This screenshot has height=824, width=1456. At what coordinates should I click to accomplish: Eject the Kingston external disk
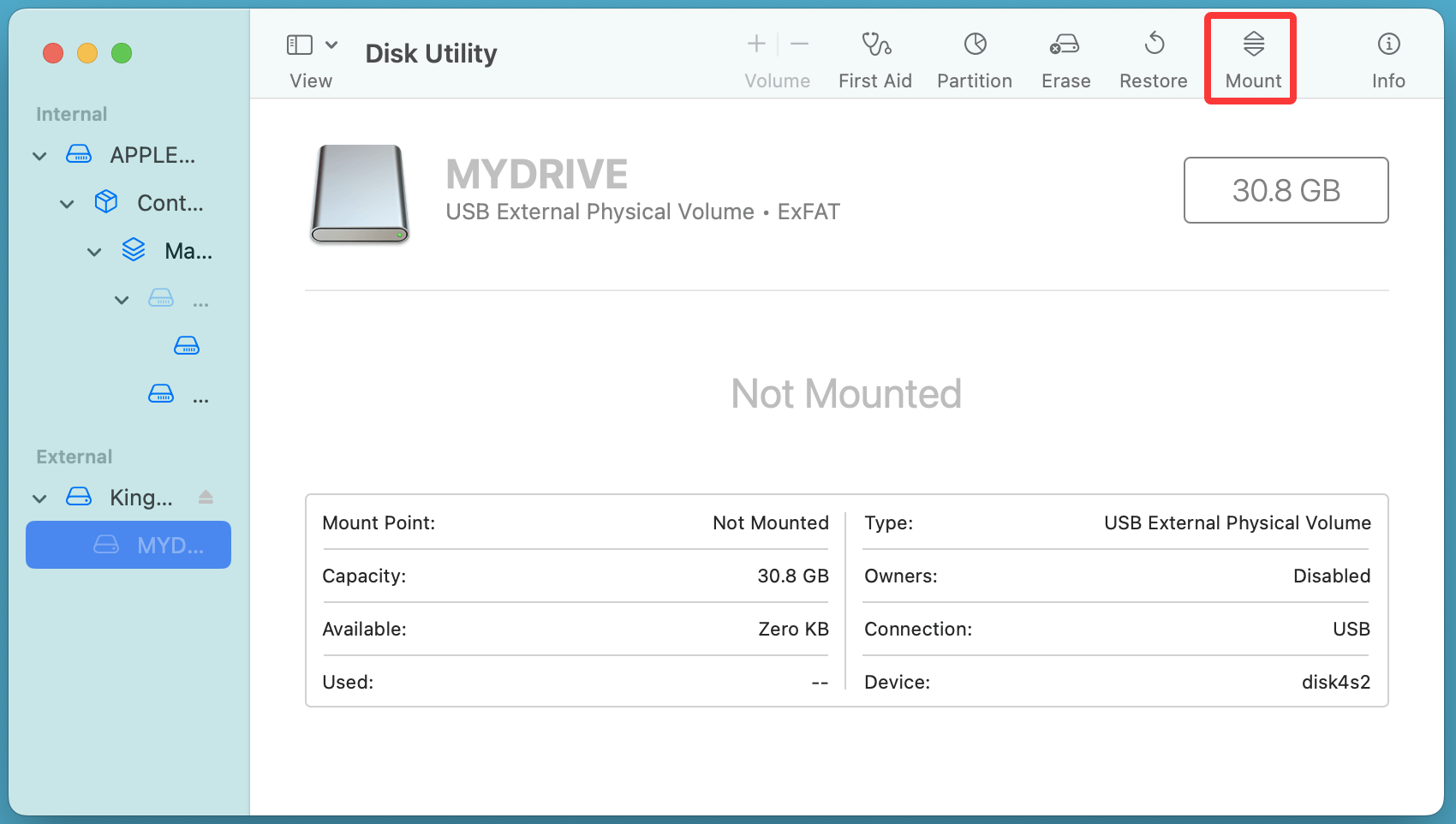[206, 497]
